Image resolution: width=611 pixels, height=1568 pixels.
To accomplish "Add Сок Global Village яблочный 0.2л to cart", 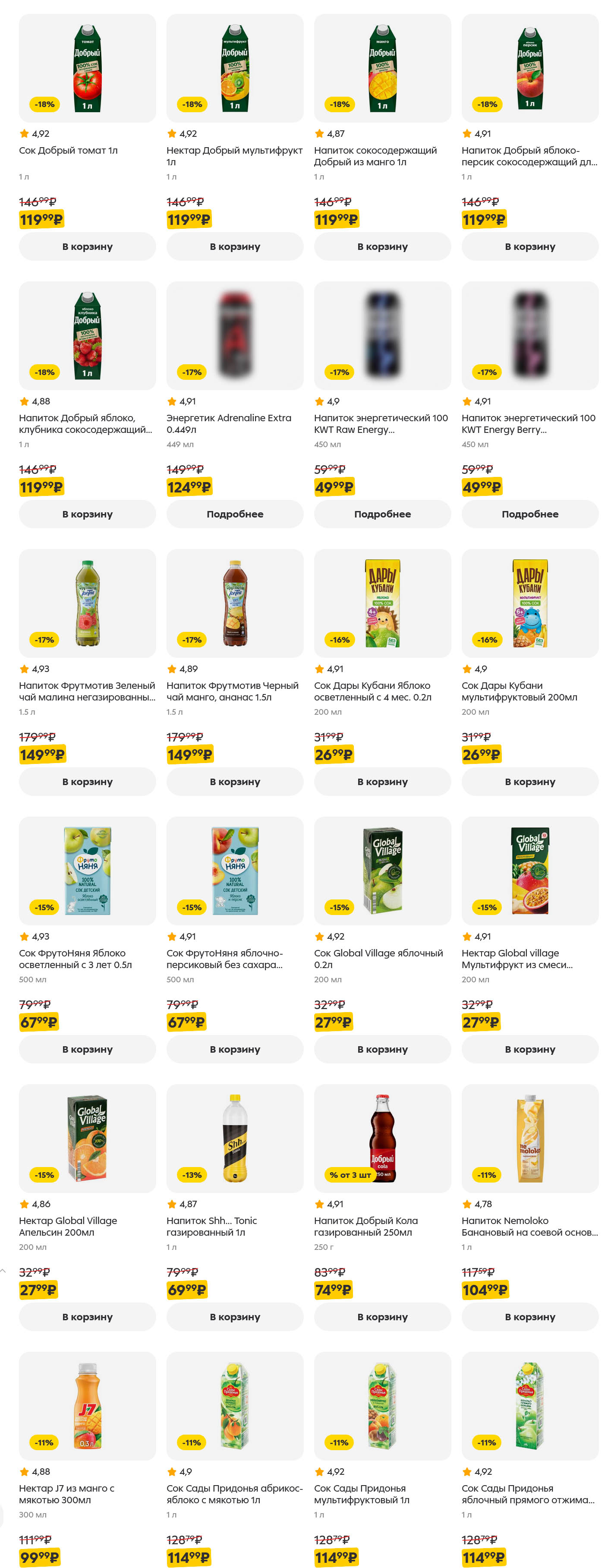I will 382,1049.
